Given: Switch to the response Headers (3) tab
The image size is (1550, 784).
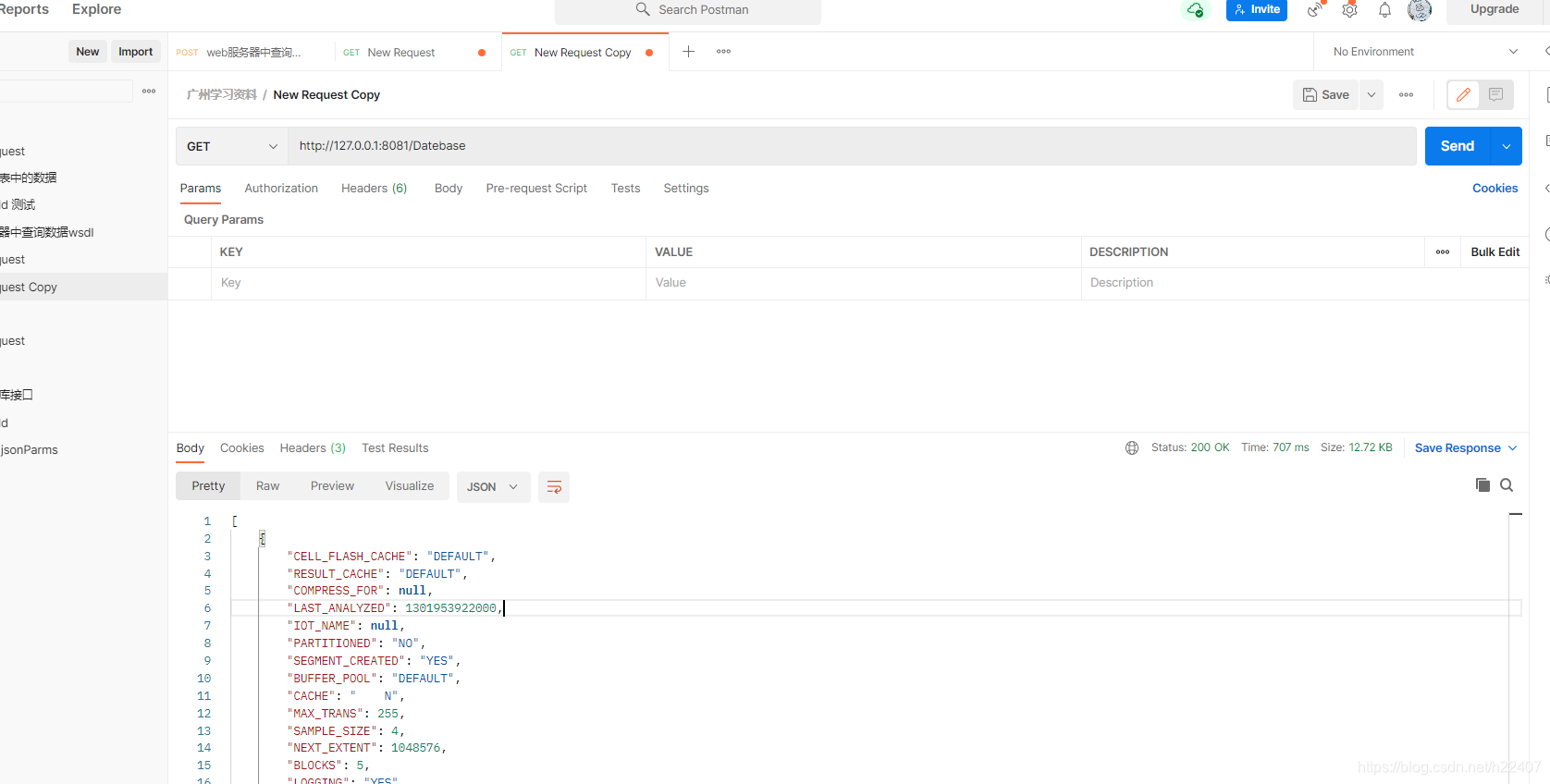Looking at the screenshot, I should [313, 447].
